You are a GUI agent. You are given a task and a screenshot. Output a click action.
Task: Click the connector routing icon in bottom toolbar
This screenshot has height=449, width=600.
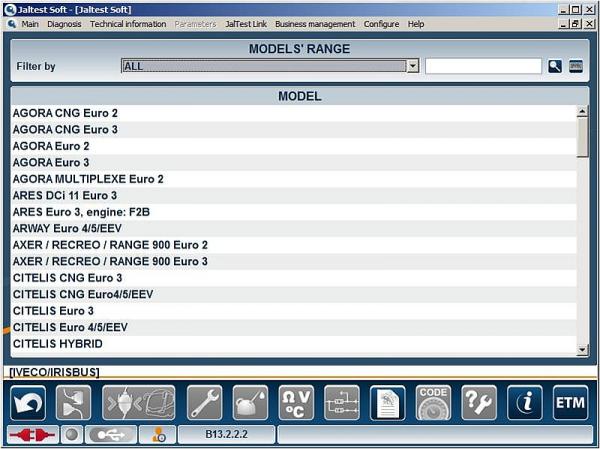(73, 403)
